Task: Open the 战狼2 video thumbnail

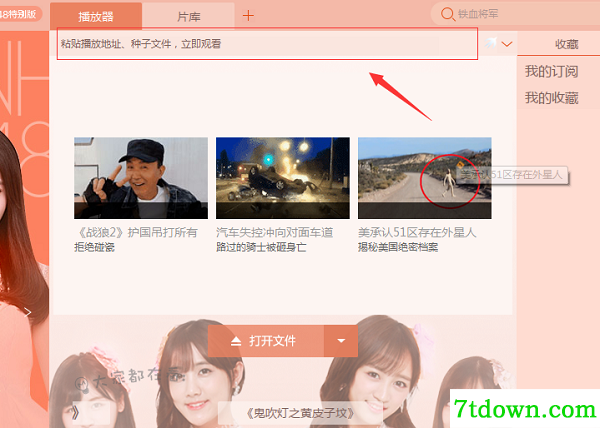Action: point(141,178)
